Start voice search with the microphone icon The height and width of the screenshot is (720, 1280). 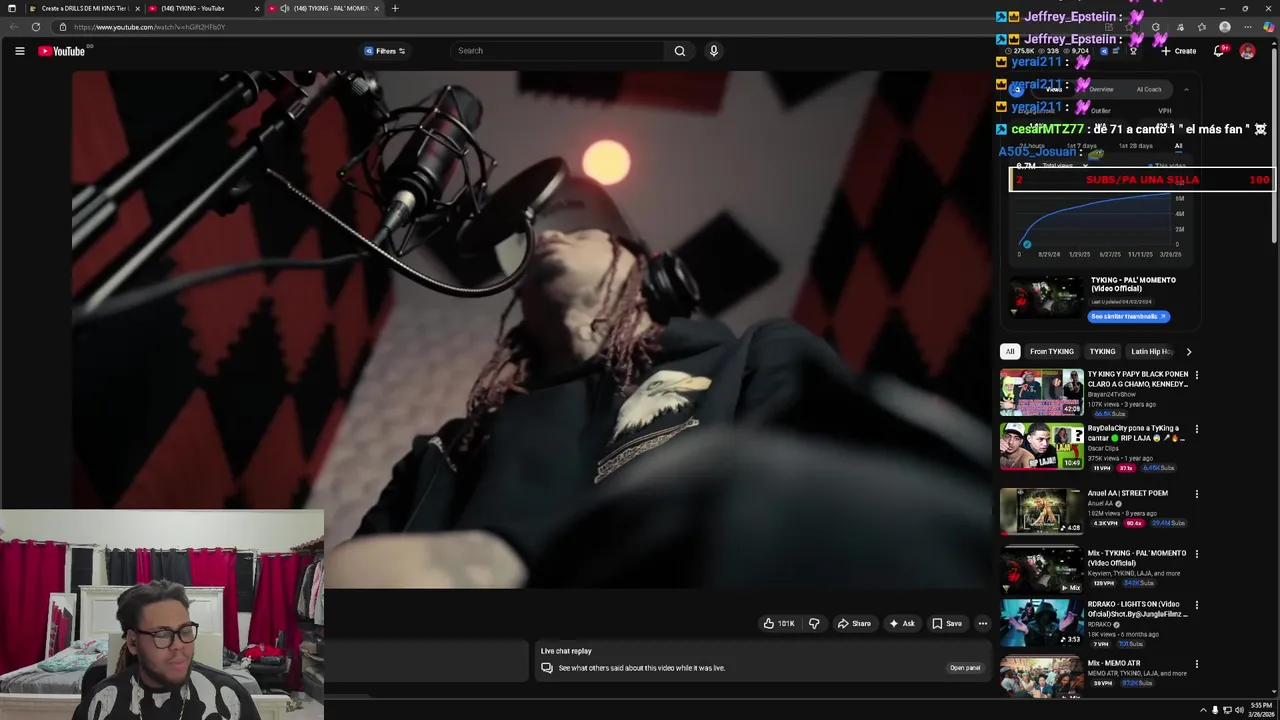click(713, 51)
